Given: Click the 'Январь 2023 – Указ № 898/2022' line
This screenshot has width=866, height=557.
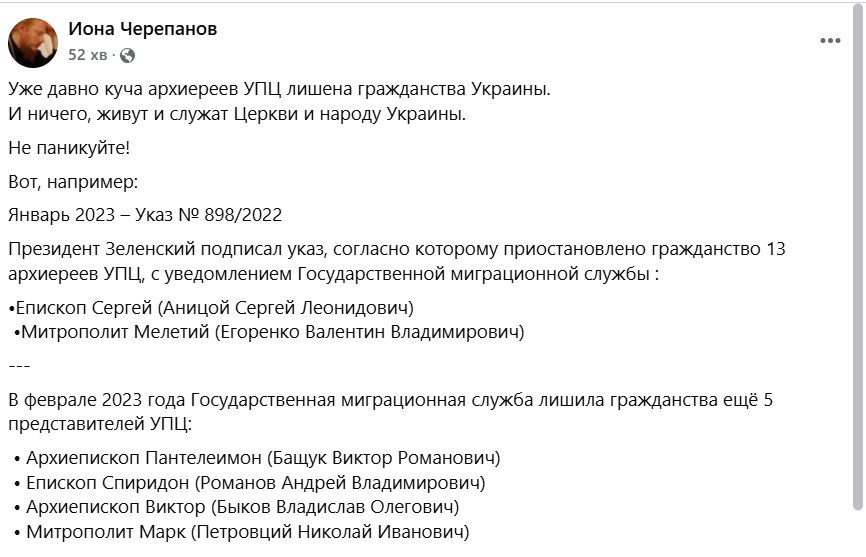Looking at the screenshot, I should (x=145, y=215).
